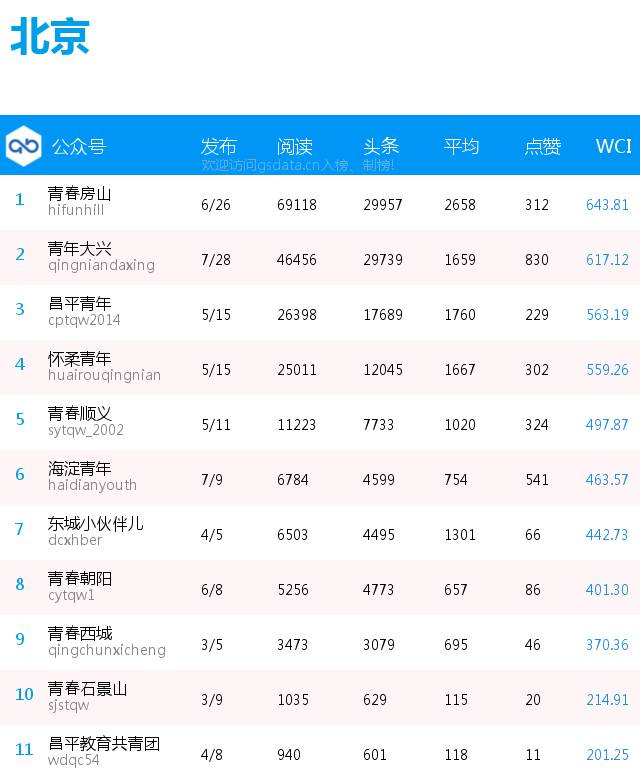Click the WCI column header
Screen dimensions: 640x778
(x=613, y=146)
